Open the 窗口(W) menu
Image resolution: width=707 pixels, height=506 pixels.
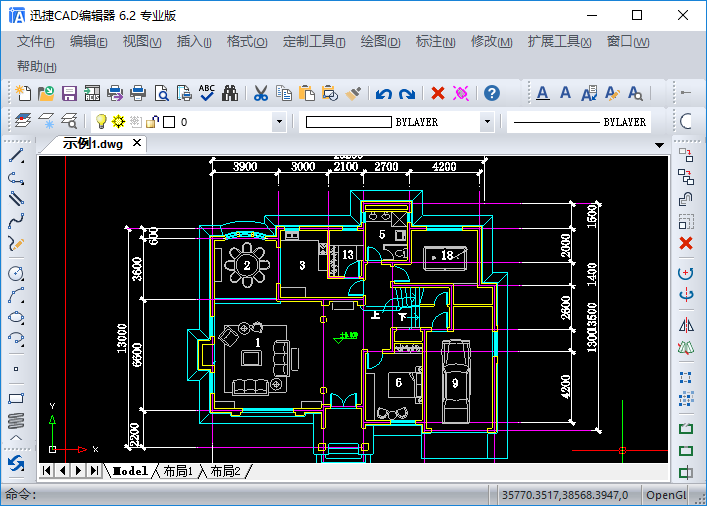coord(628,41)
